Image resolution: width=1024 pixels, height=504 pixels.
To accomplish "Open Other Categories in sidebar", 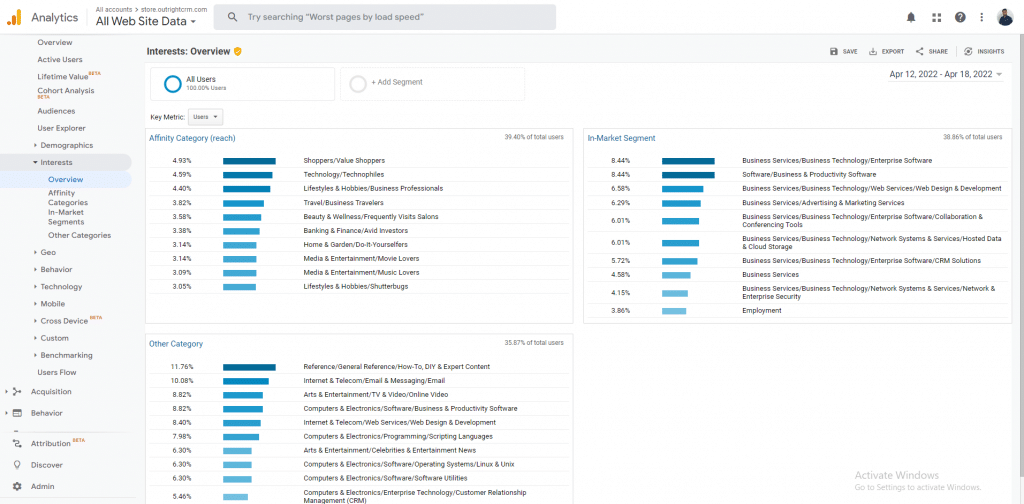I will point(79,235).
